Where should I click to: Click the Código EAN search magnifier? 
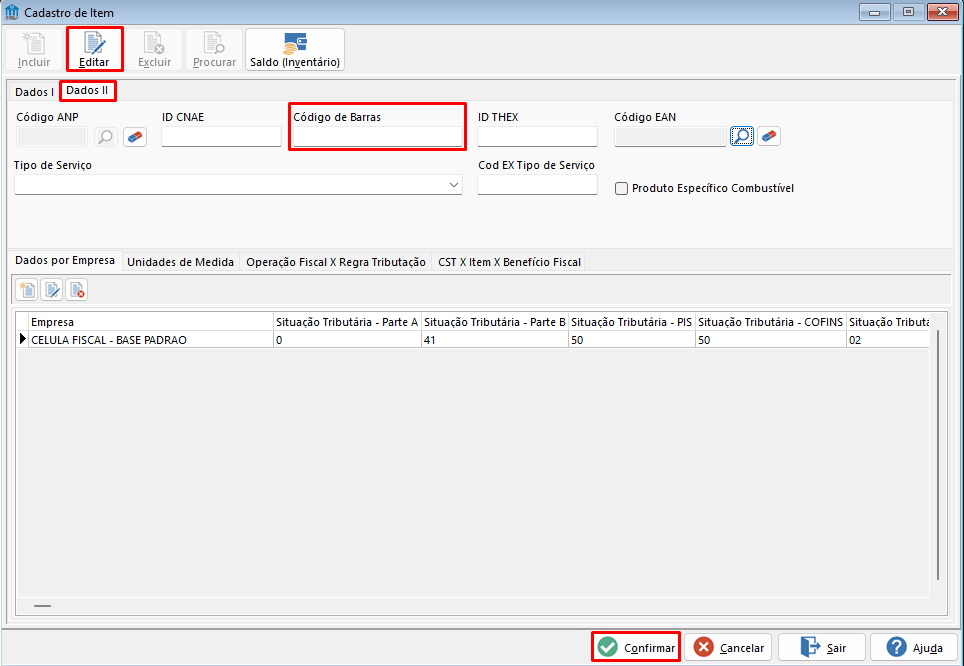tap(742, 136)
